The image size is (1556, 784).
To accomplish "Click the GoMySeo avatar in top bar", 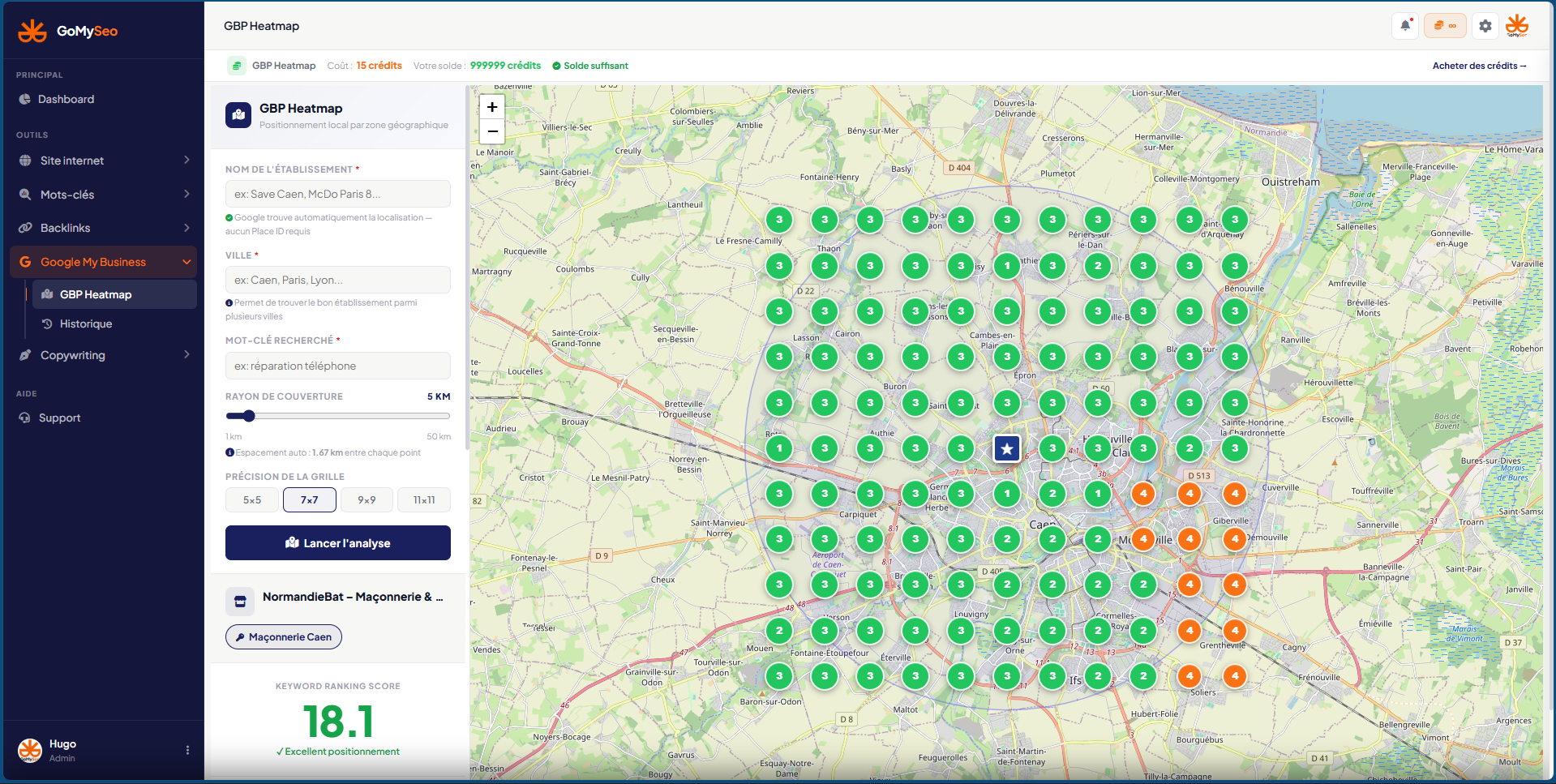I will (x=1517, y=26).
